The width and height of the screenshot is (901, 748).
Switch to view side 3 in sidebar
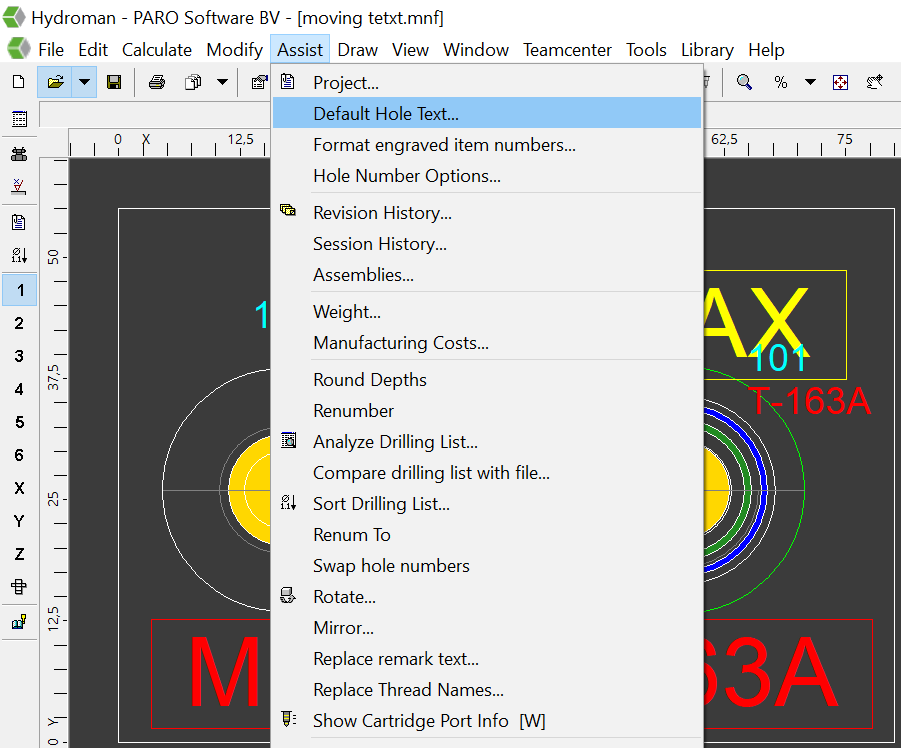pos(19,356)
